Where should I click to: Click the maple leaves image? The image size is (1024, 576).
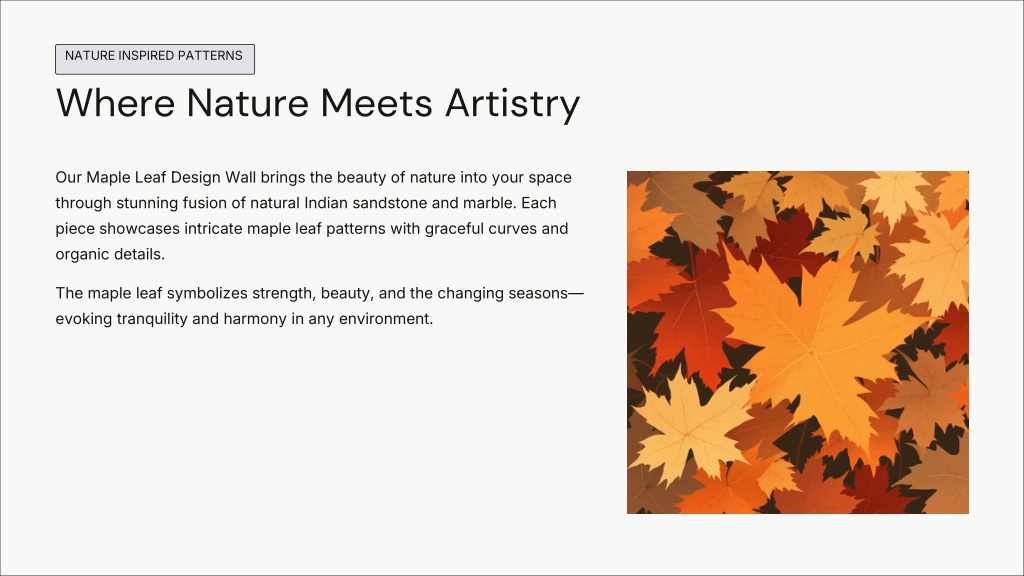[797, 342]
